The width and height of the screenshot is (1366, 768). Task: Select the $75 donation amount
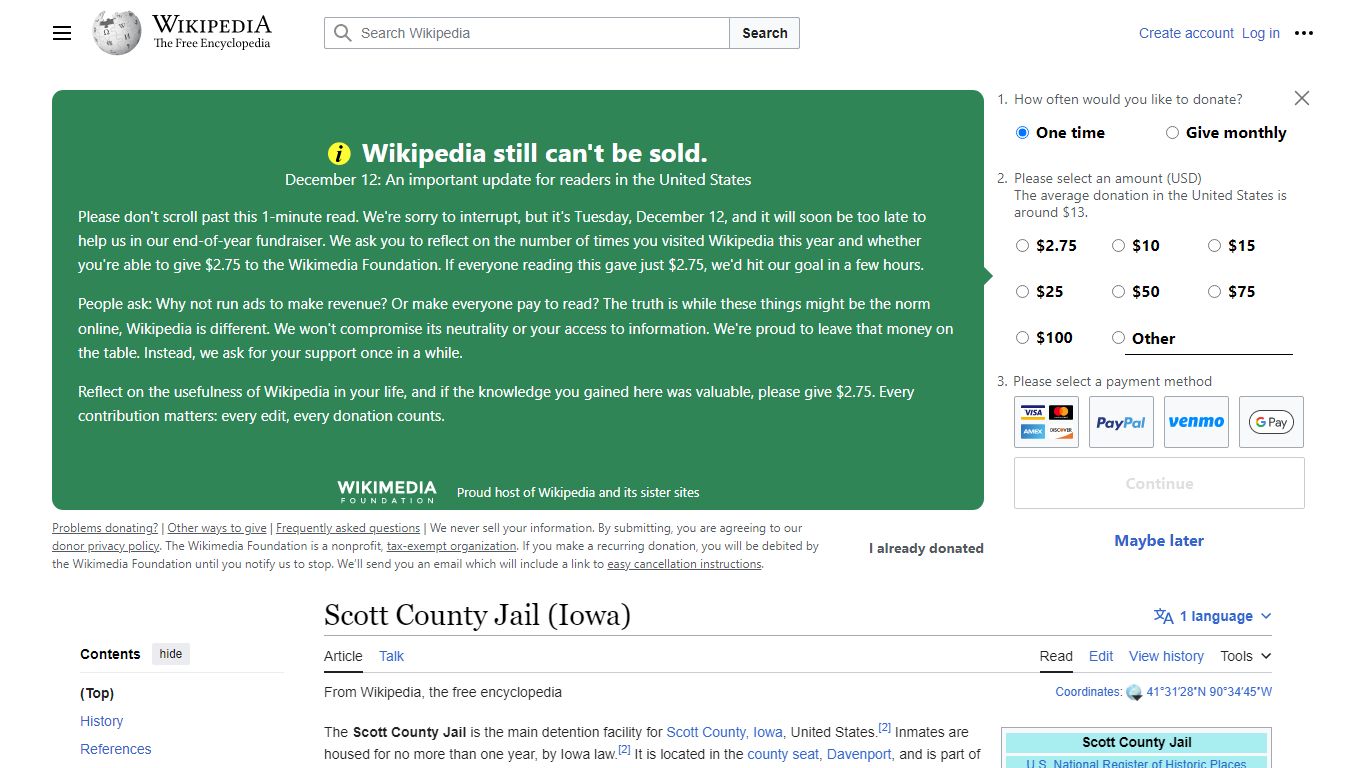pyautogui.click(x=1214, y=292)
